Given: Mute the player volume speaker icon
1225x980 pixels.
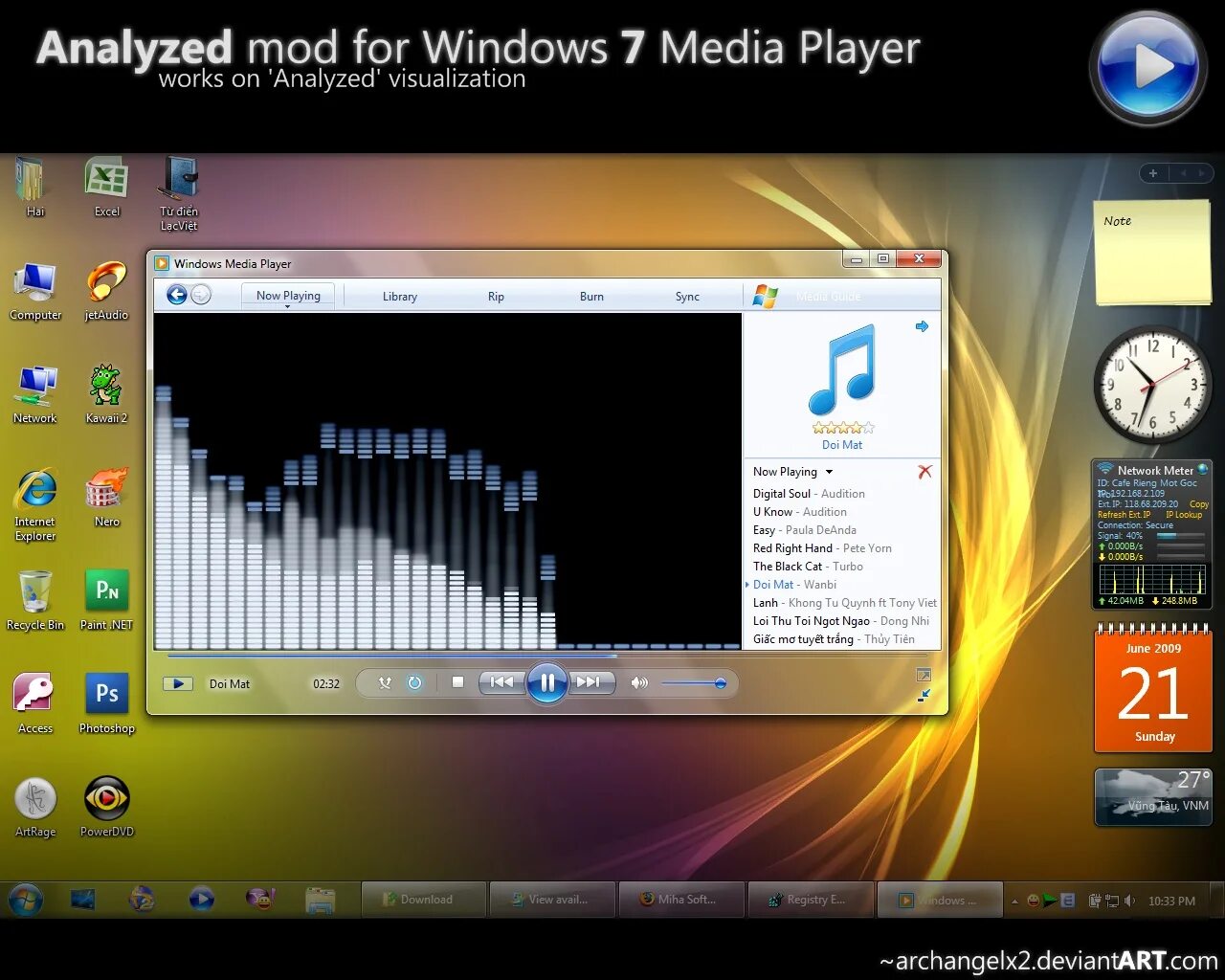Looking at the screenshot, I should [x=639, y=683].
